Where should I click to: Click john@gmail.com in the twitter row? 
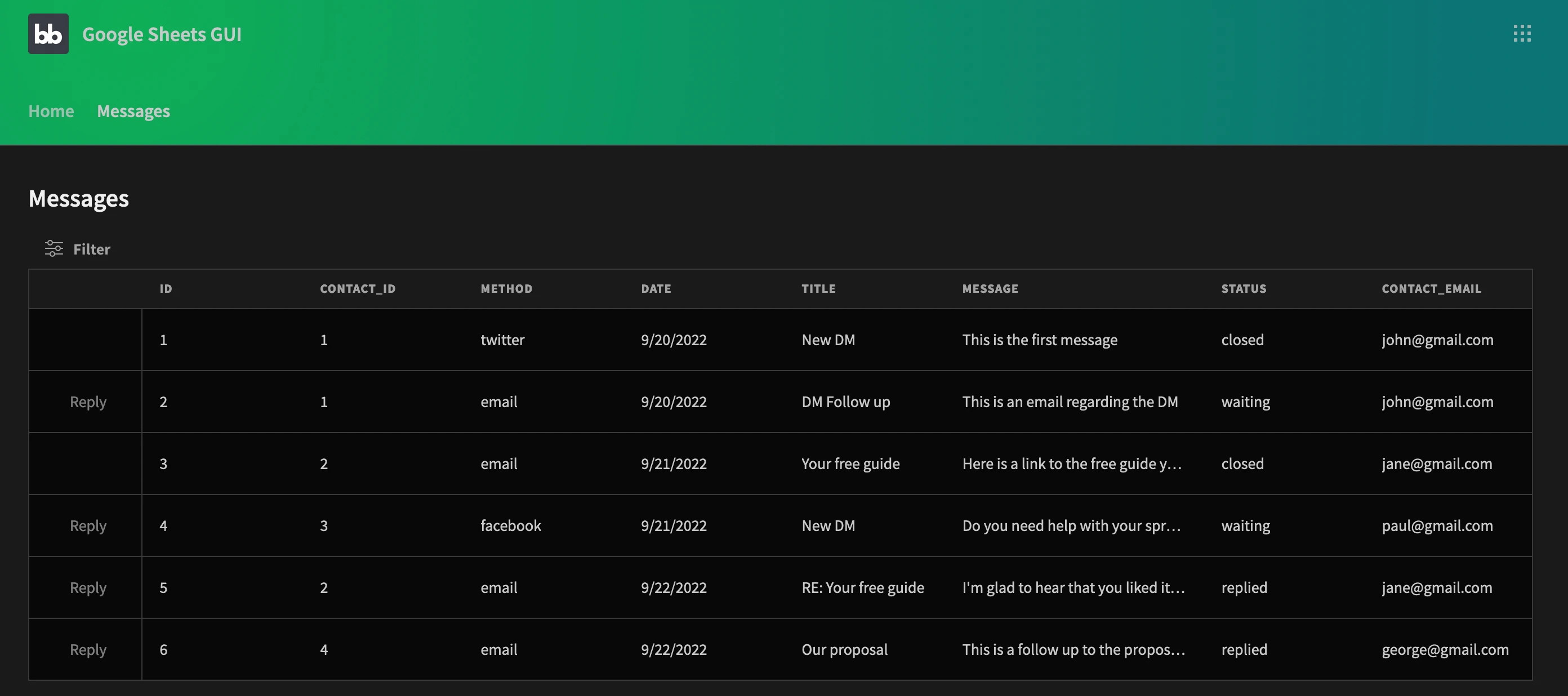pyautogui.click(x=1437, y=340)
